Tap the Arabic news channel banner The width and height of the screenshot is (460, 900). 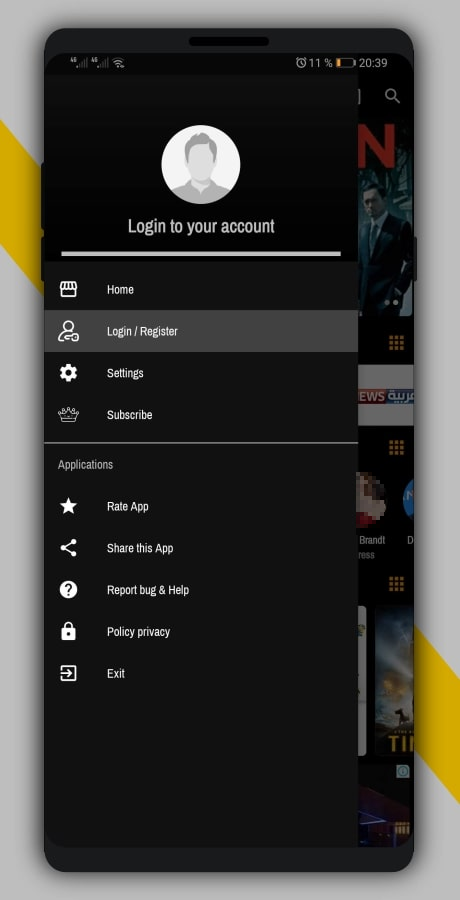[x=386, y=395]
